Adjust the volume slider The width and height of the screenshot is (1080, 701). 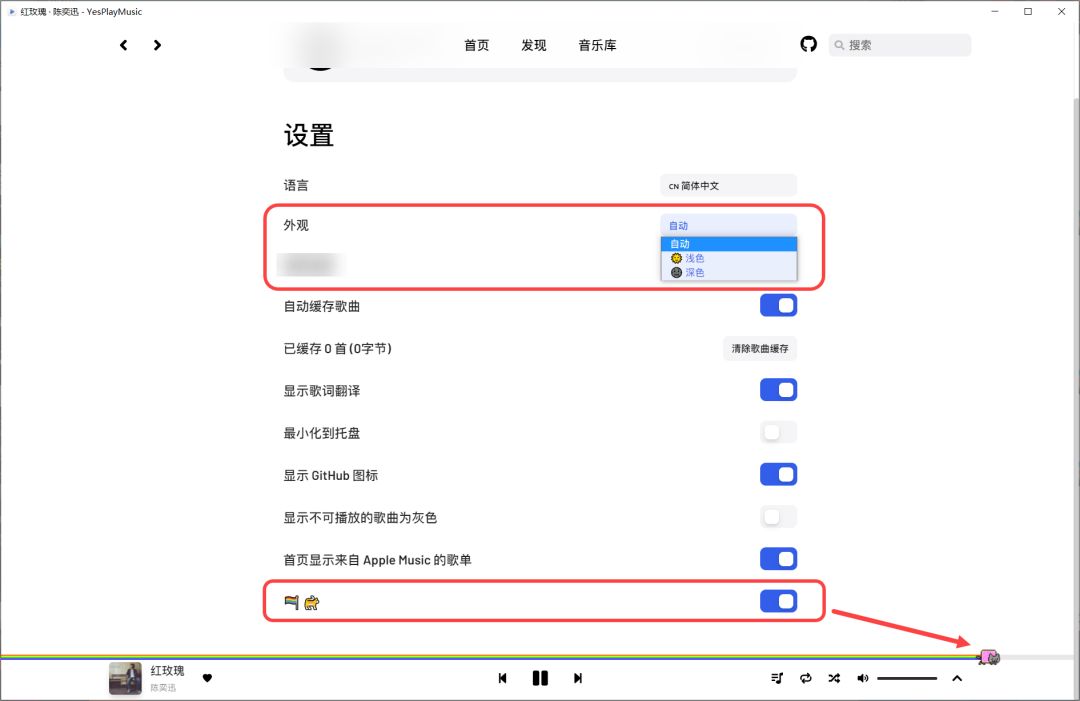coord(907,678)
